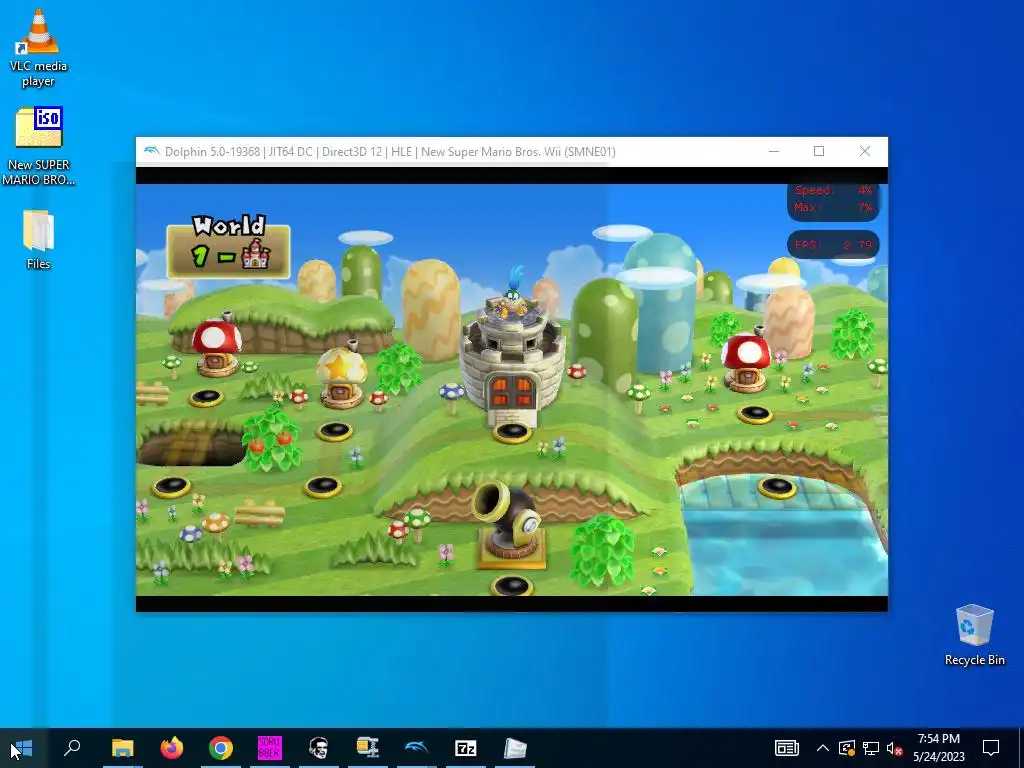This screenshot has width=1024, height=768.
Task: Click the level node below the castle
Action: (x=512, y=432)
